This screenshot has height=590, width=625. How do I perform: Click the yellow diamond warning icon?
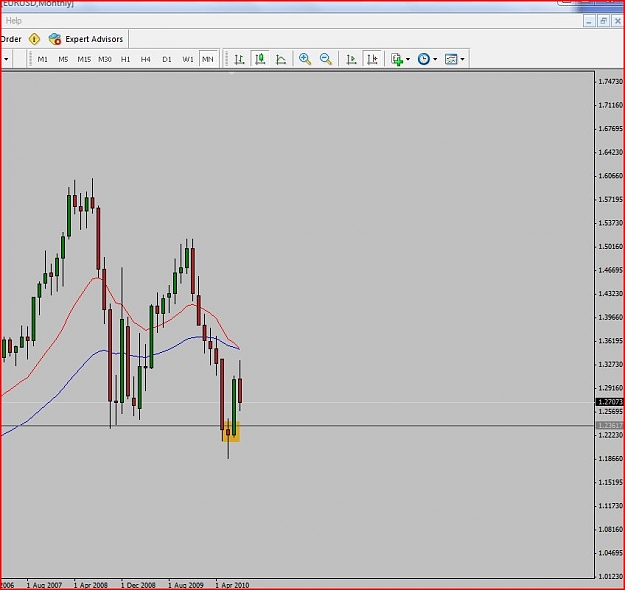click(34, 39)
